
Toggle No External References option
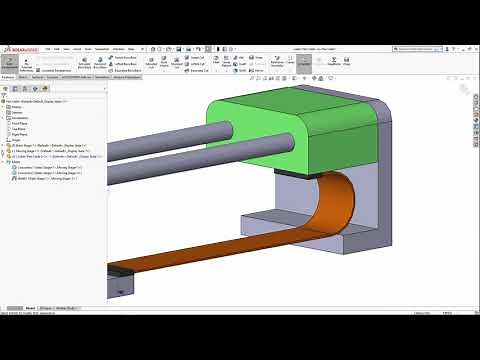click(x=27, y=64)
